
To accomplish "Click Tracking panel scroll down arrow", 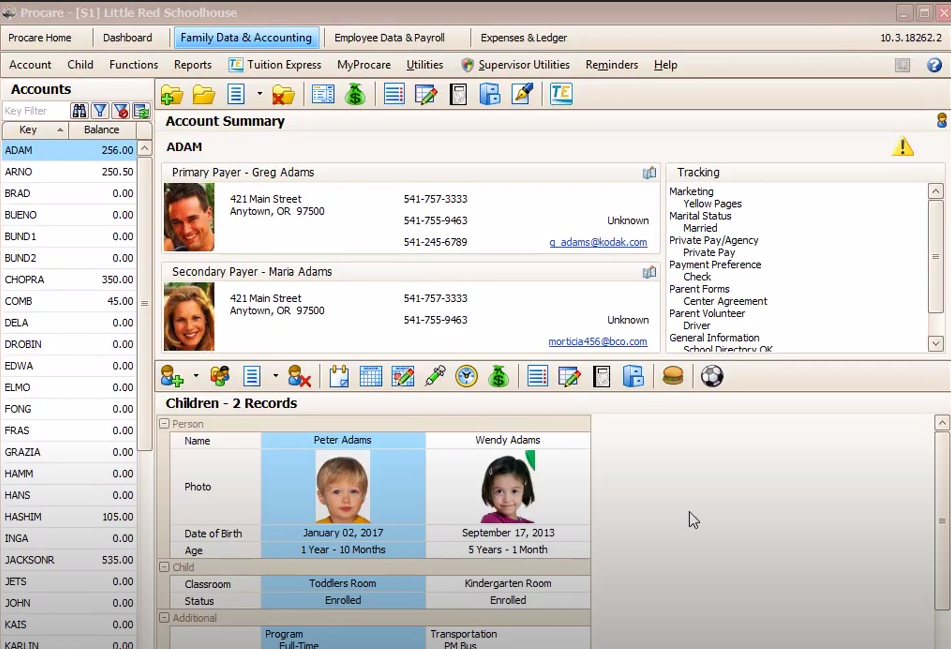I will point(936,344).
